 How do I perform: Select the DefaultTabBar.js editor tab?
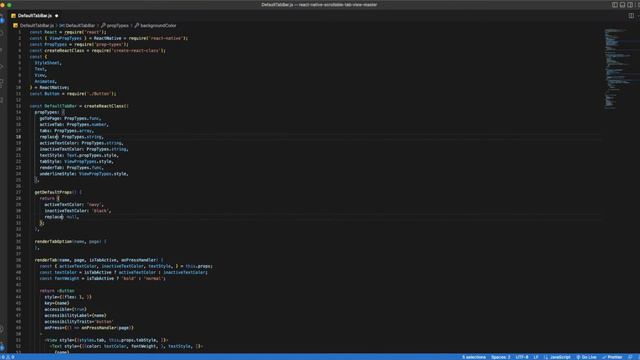pyautogui.click(x=34, y=16)
